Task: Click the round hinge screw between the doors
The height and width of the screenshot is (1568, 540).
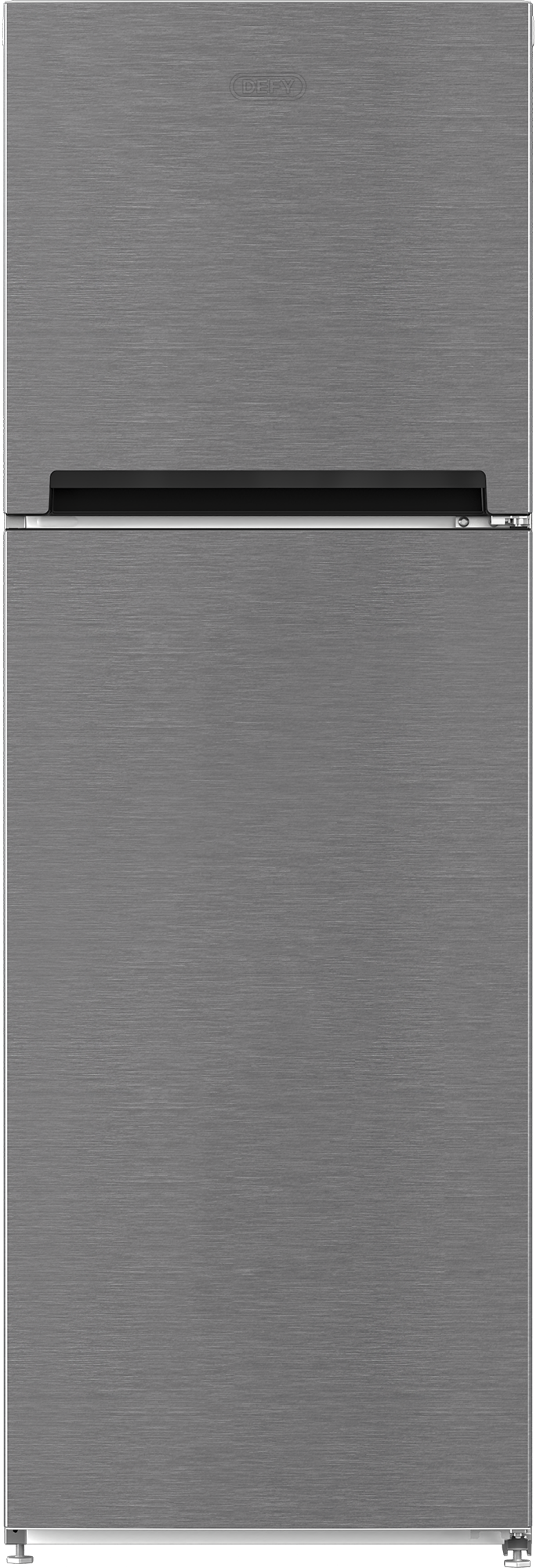Action: [463, 521]
